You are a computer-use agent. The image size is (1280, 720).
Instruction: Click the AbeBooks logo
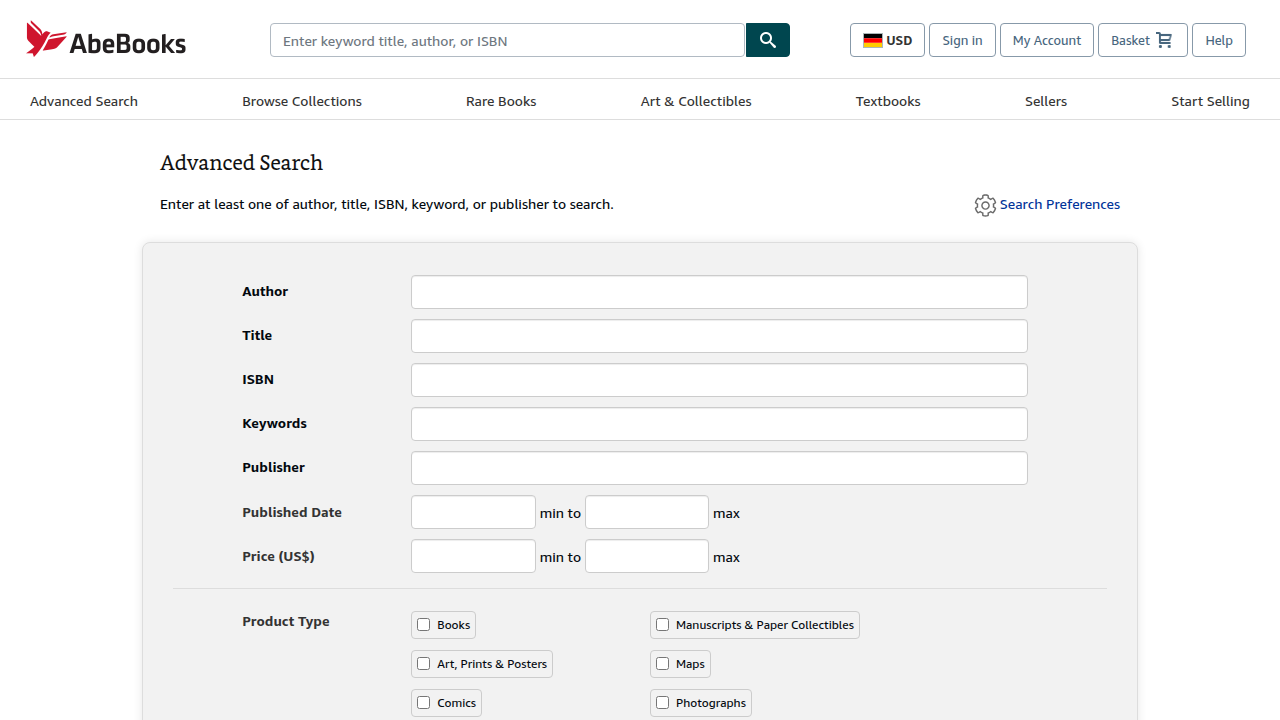pos(106,40)
